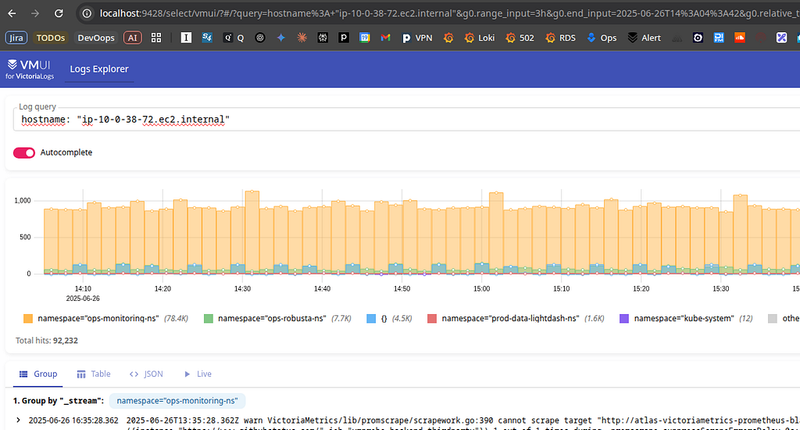Open the Loki Grafana bookmark
The height and width of the screenshot is (430, 800).
click(x=480, y=38)
